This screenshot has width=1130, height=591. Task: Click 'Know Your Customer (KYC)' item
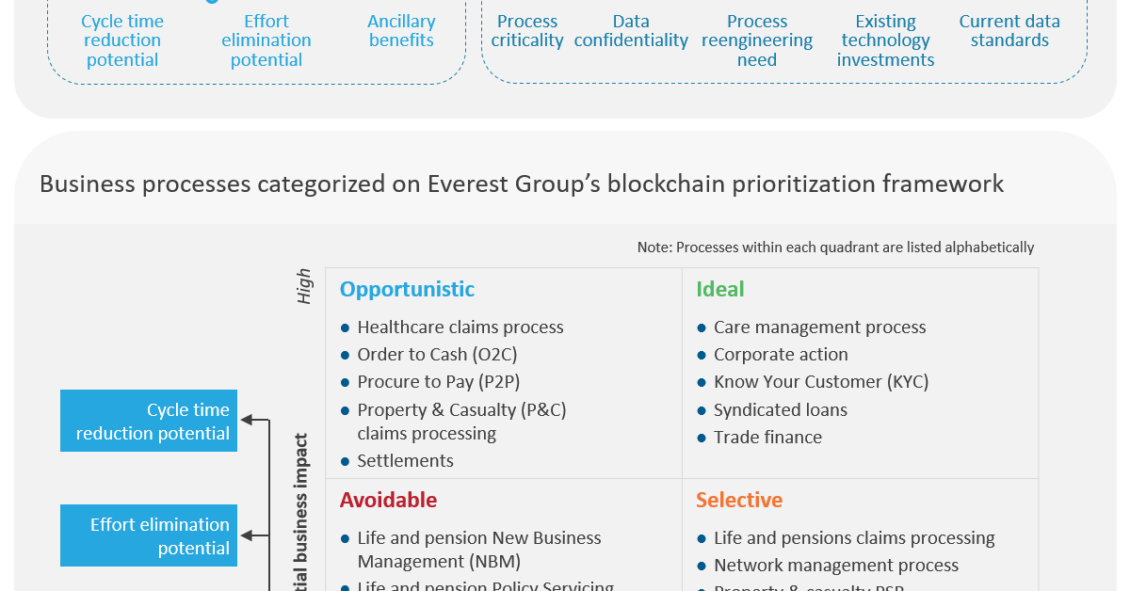pyautogui.click(x=821, y=382)
